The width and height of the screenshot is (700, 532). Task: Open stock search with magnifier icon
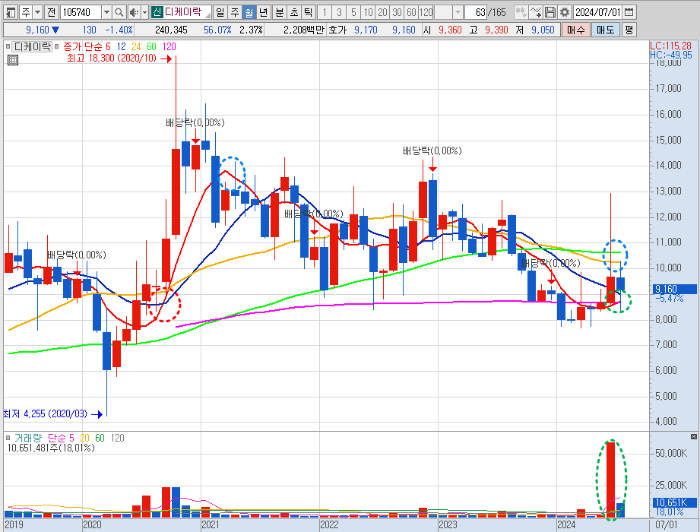(x=119, y=12)
